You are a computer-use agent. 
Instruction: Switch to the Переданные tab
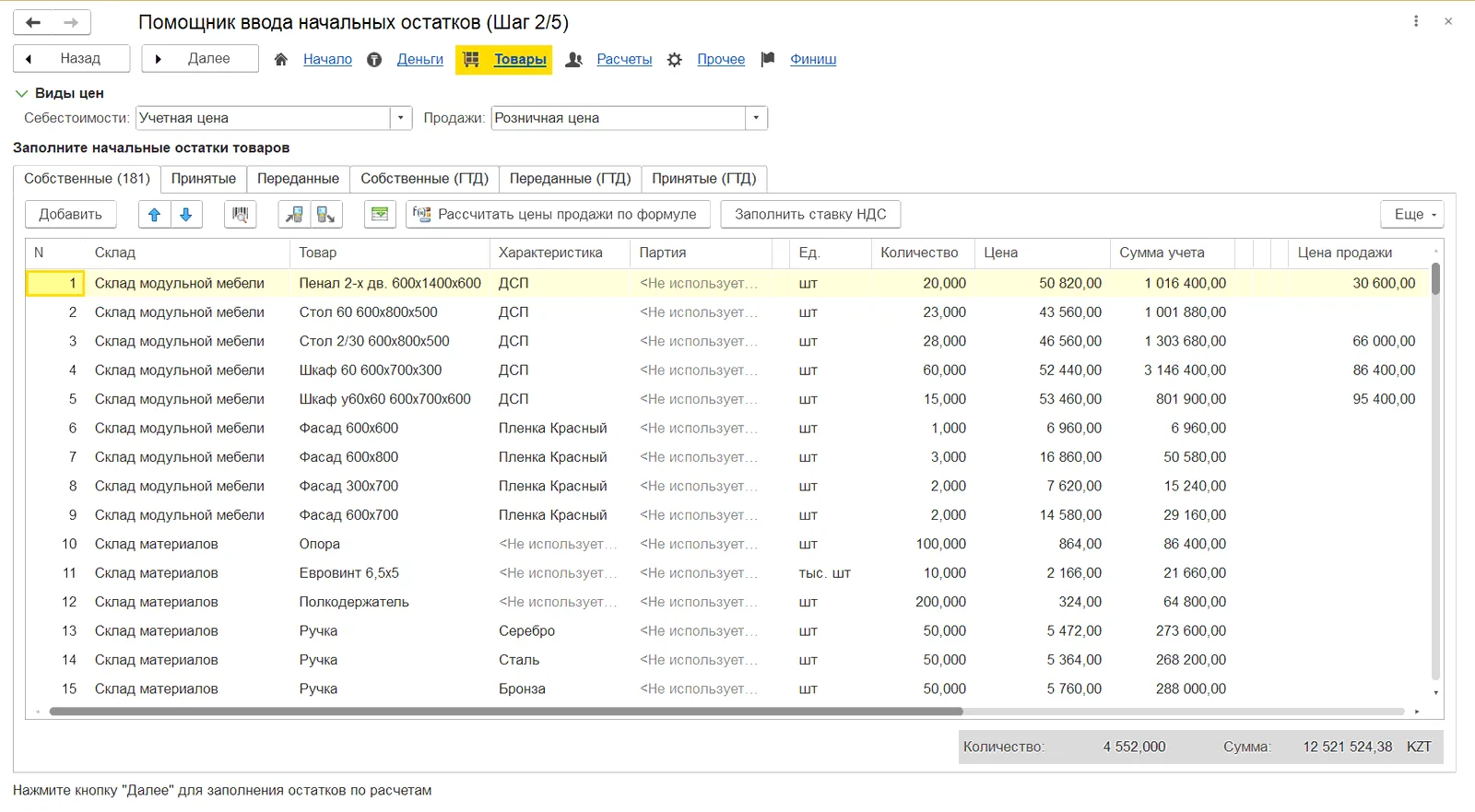(x=298, y=179)
